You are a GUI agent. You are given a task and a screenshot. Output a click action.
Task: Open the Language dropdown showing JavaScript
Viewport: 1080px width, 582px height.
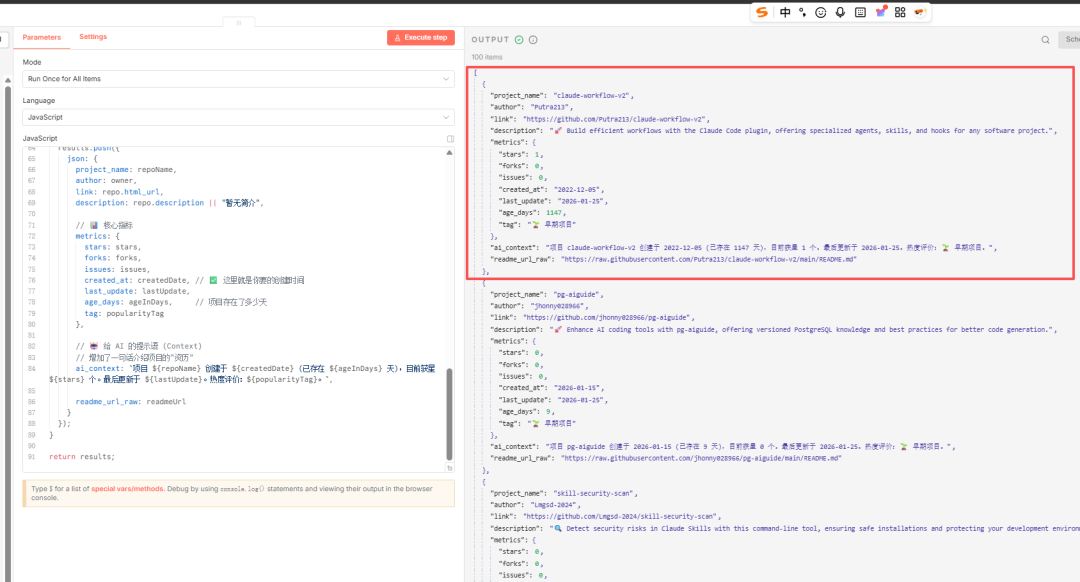coord(238,117)
